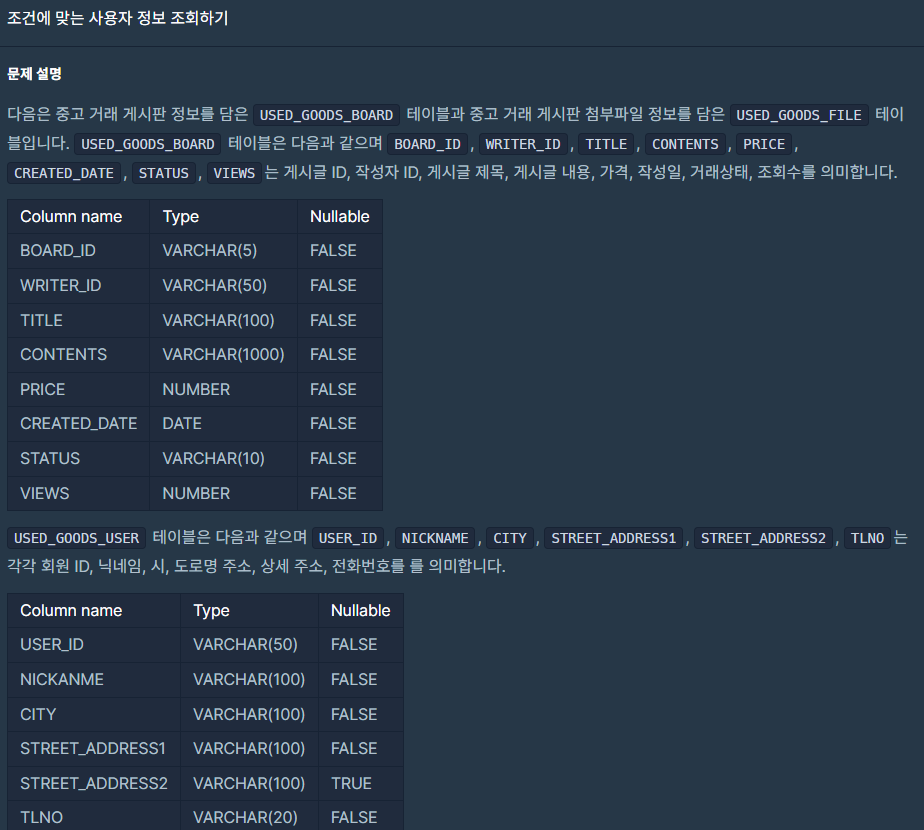
Task: Click FALSE in the TLNO row
Action: (x=361, y=816)
